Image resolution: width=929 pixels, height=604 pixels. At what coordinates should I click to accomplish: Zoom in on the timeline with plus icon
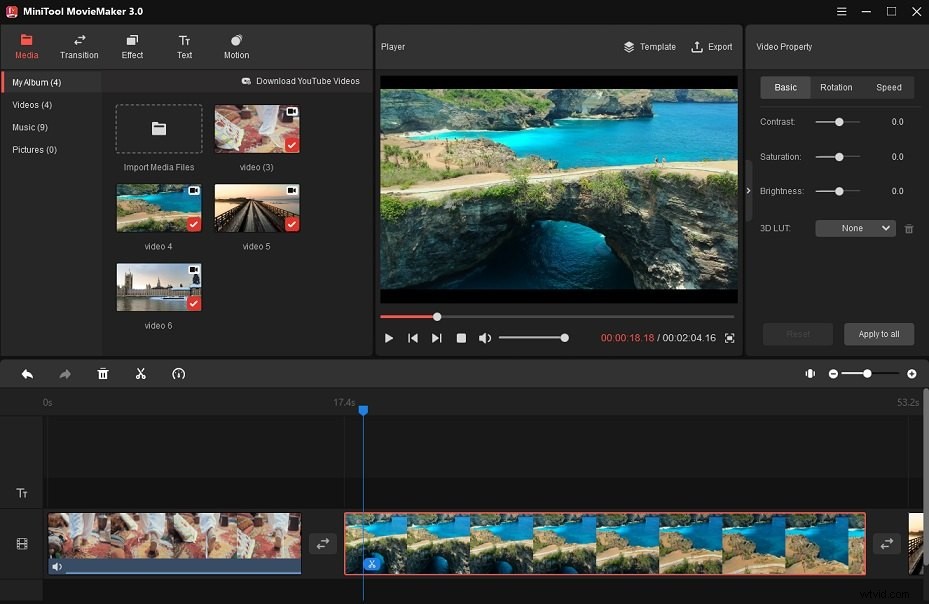coord(911,373)
